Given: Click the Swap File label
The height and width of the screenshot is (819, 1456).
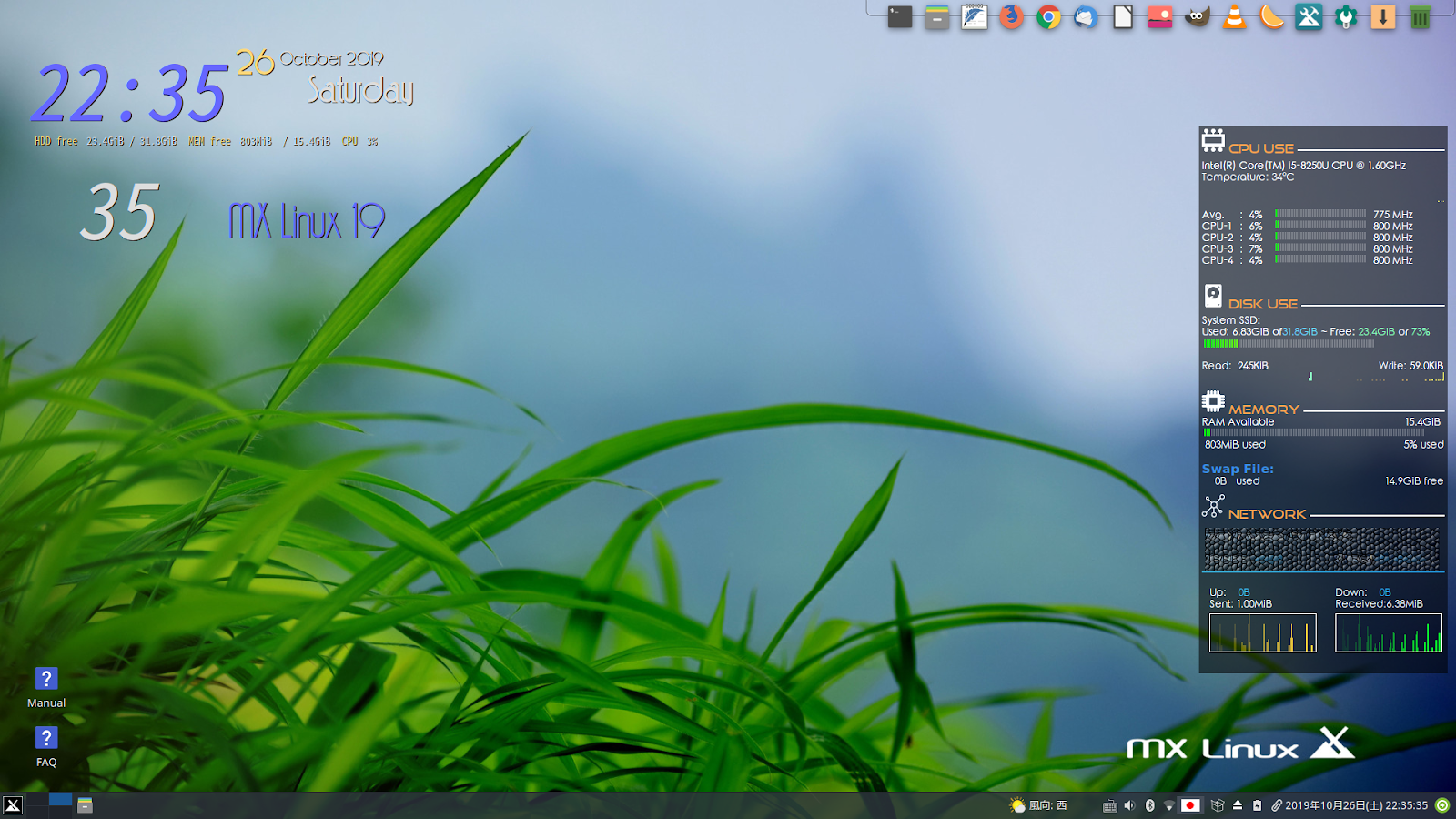Looking at the screenshot, I should pos(1238,469).
